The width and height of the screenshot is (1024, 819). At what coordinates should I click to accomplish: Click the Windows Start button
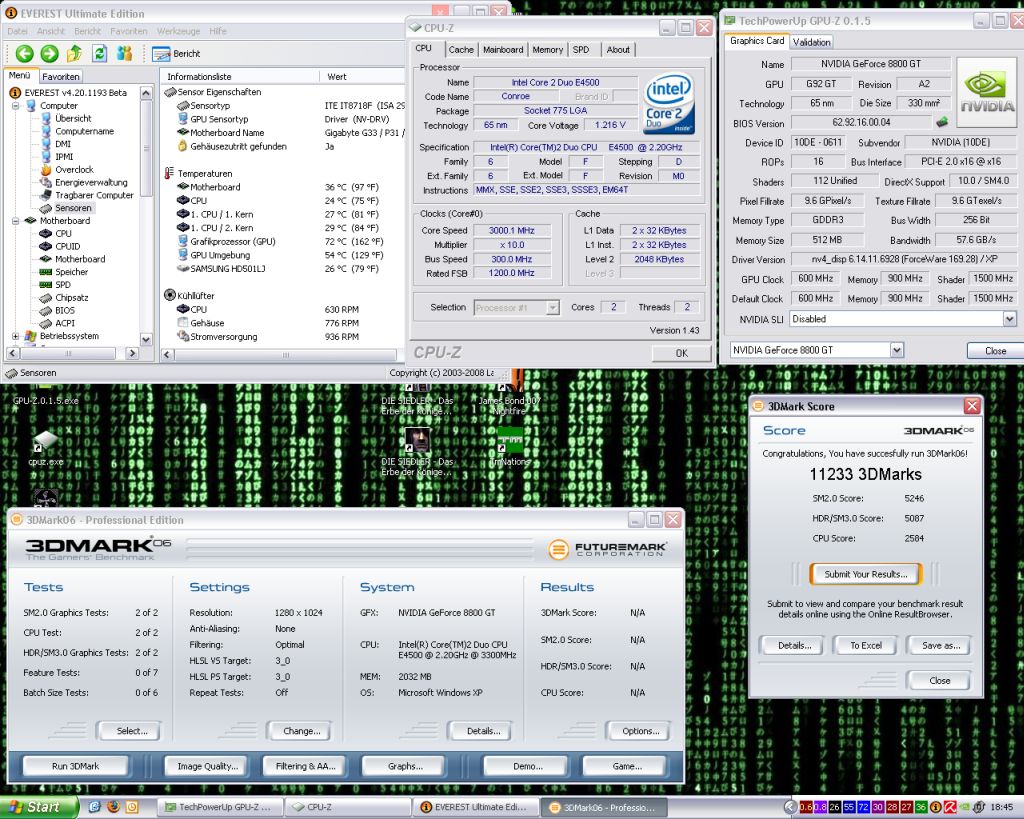point(39,807)
